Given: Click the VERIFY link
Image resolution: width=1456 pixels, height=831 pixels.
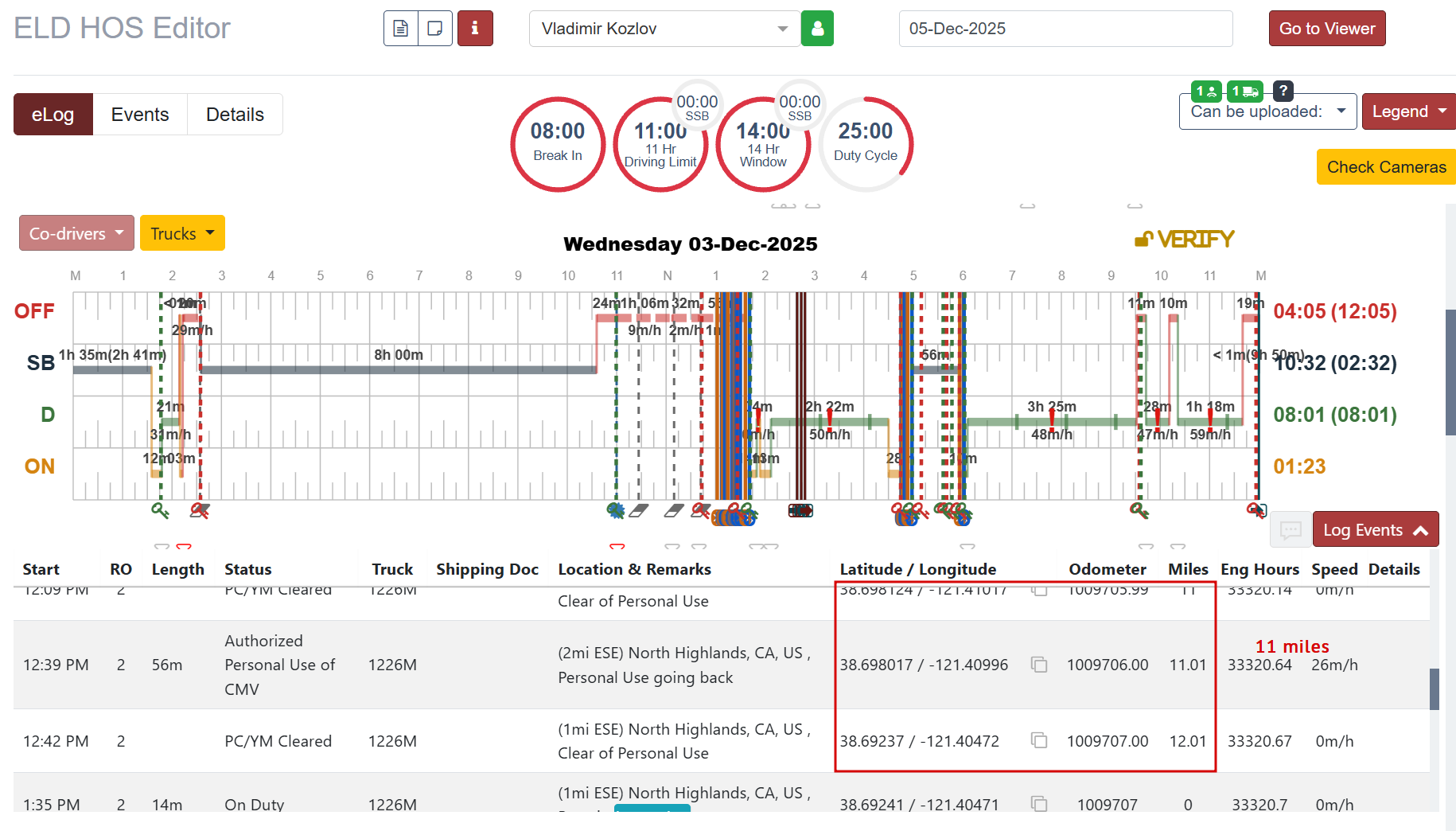Looking at the screenshot, I should coord(1195,239).
